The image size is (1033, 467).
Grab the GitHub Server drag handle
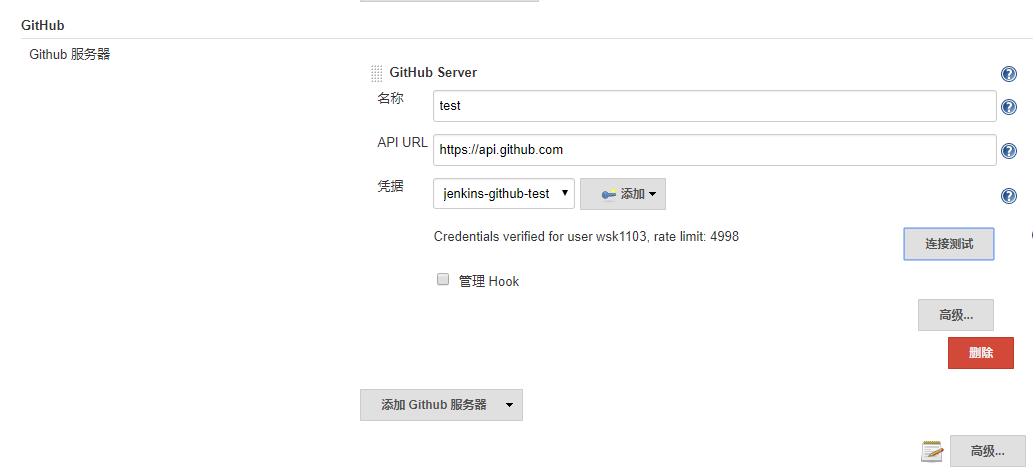(x=377, y=73)
